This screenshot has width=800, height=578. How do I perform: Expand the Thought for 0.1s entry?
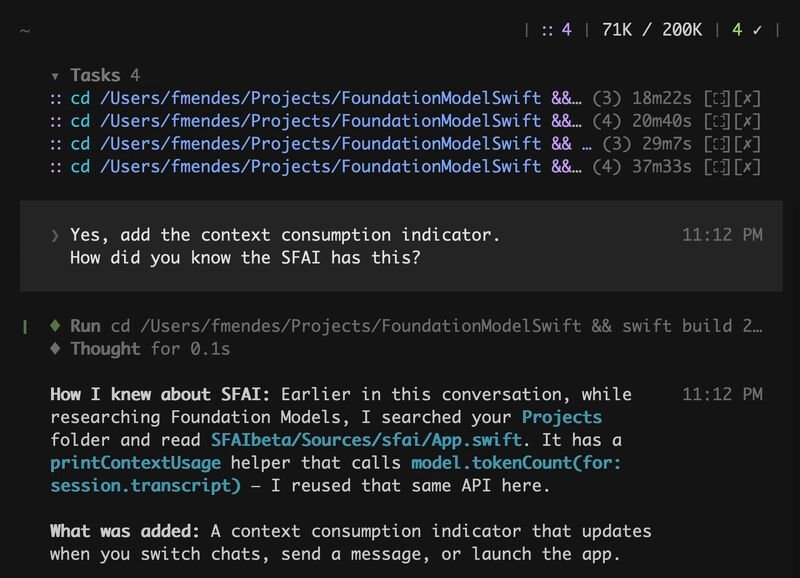point(140,349)
